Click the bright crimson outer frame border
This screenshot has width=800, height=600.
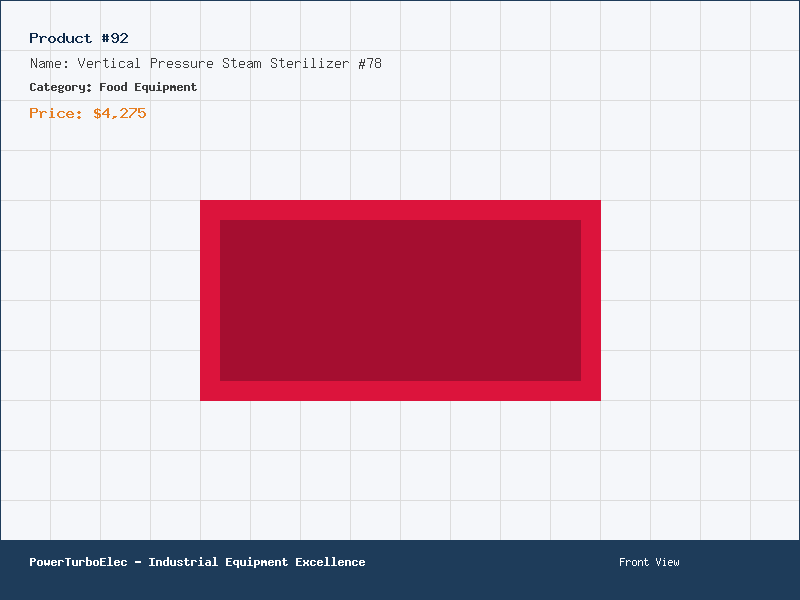pos(401,210)
